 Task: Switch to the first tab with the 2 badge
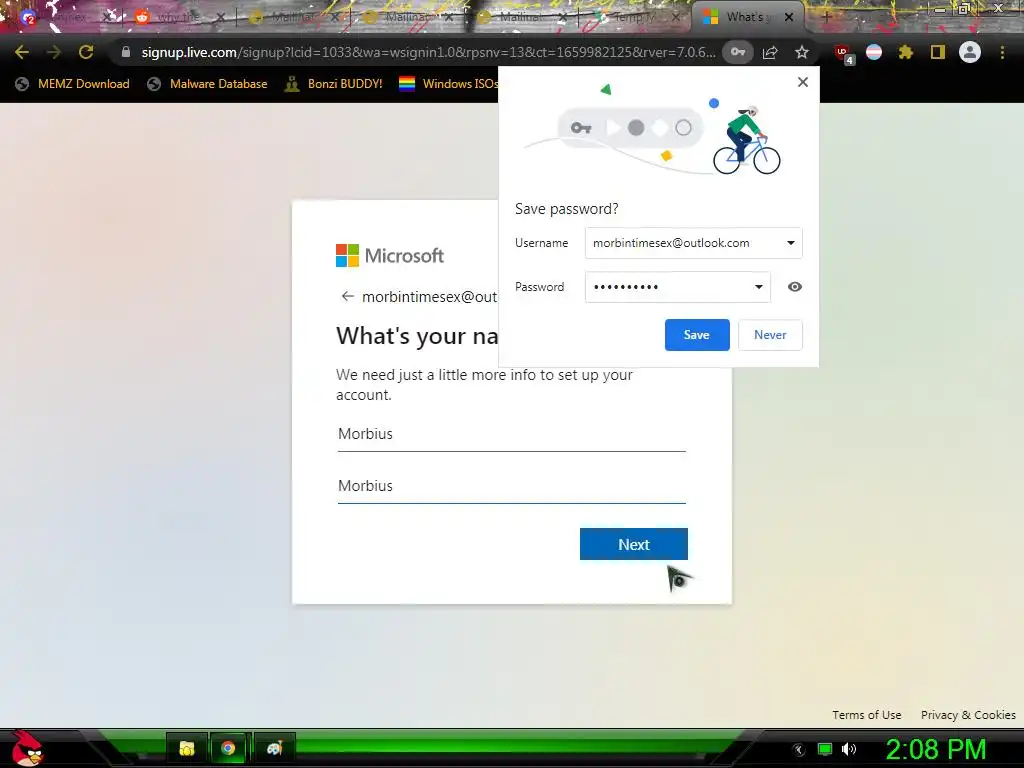65,17
